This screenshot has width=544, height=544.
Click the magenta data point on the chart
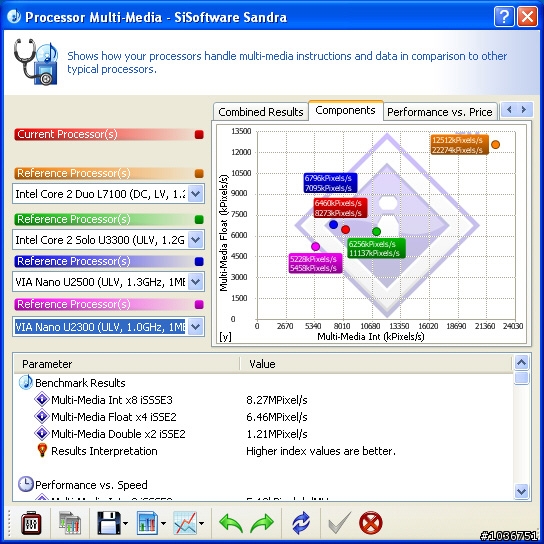pyautogui.click(x=315, y=246)
